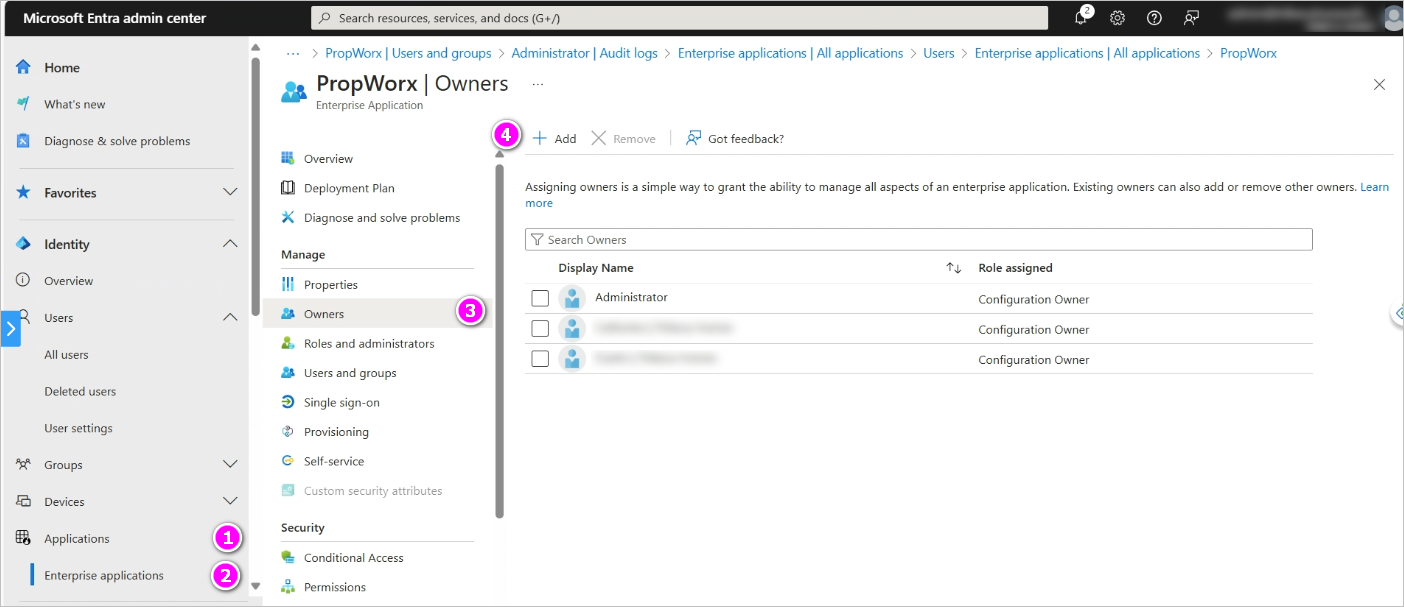Image resolution: width=1404 pixels, height=607 pixels.
Task: Click the Self-service icon
Action: [x=288, y=461]
